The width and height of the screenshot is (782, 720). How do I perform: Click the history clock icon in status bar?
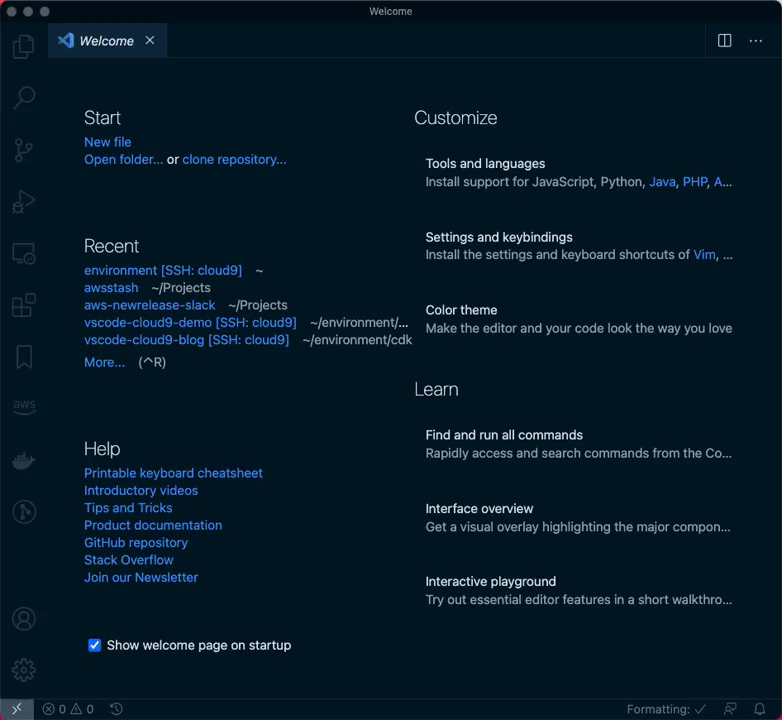116,709
